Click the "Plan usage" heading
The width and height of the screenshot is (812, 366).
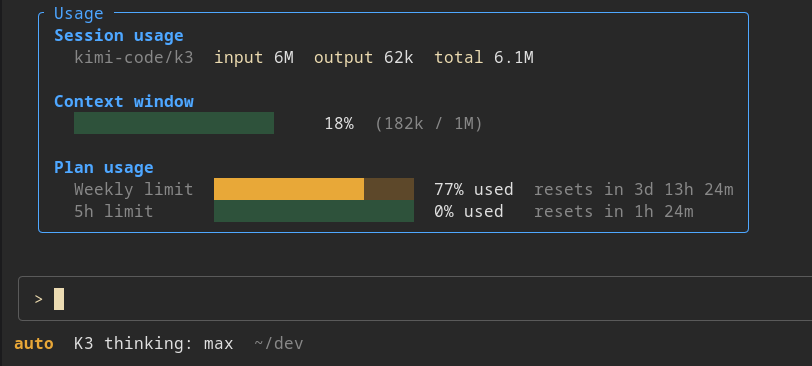(104, 167)
